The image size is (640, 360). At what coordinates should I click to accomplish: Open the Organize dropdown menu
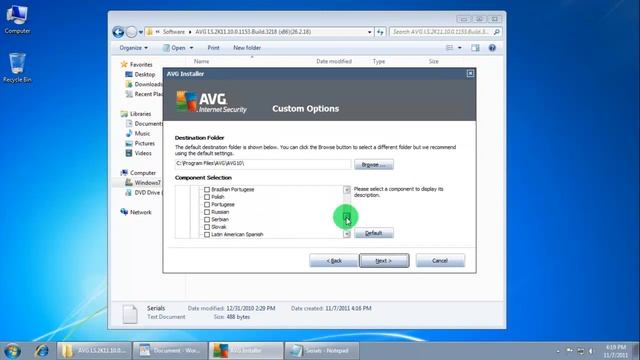tap(133, 48)
